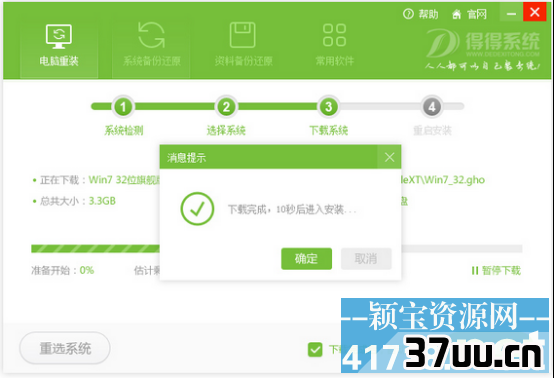Click the green checkmark success icon
The width and height of the screenshot is (554, 378).
coord(197,209)
